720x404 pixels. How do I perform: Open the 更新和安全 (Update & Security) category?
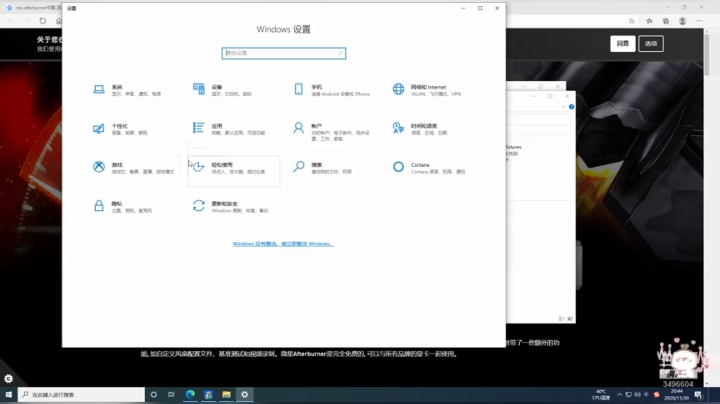coord(232,207)
